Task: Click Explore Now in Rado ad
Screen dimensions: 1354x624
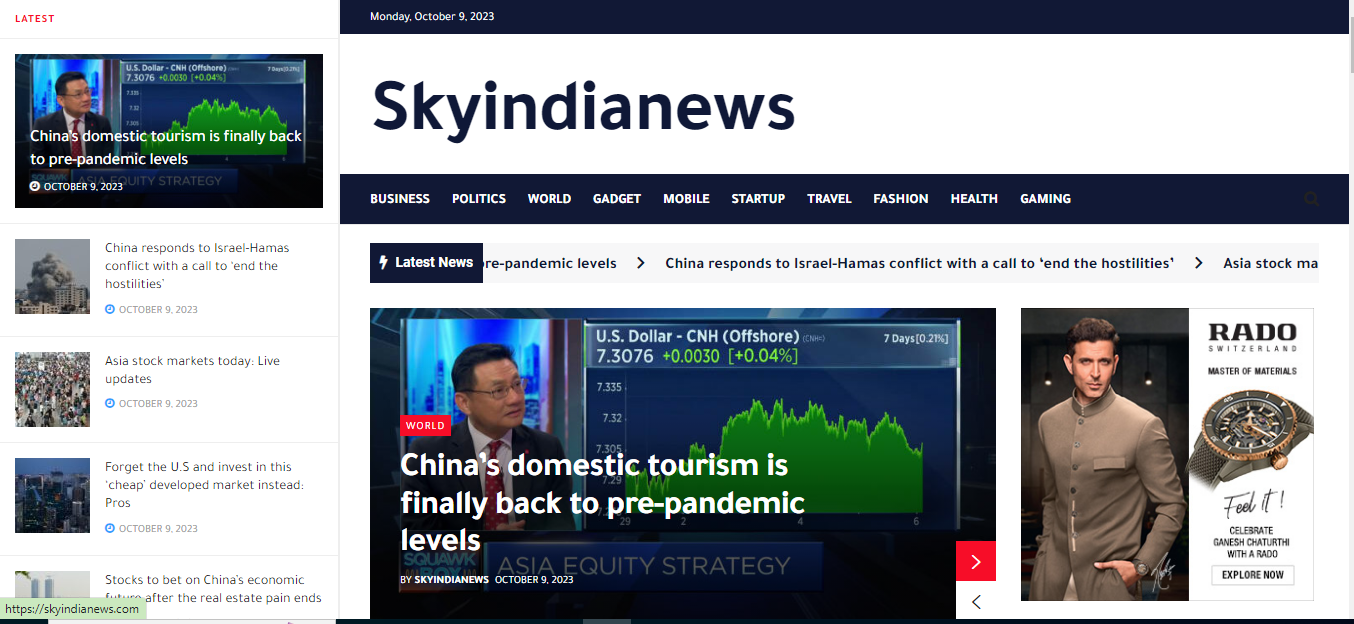Action: (x=1253, y=575)
